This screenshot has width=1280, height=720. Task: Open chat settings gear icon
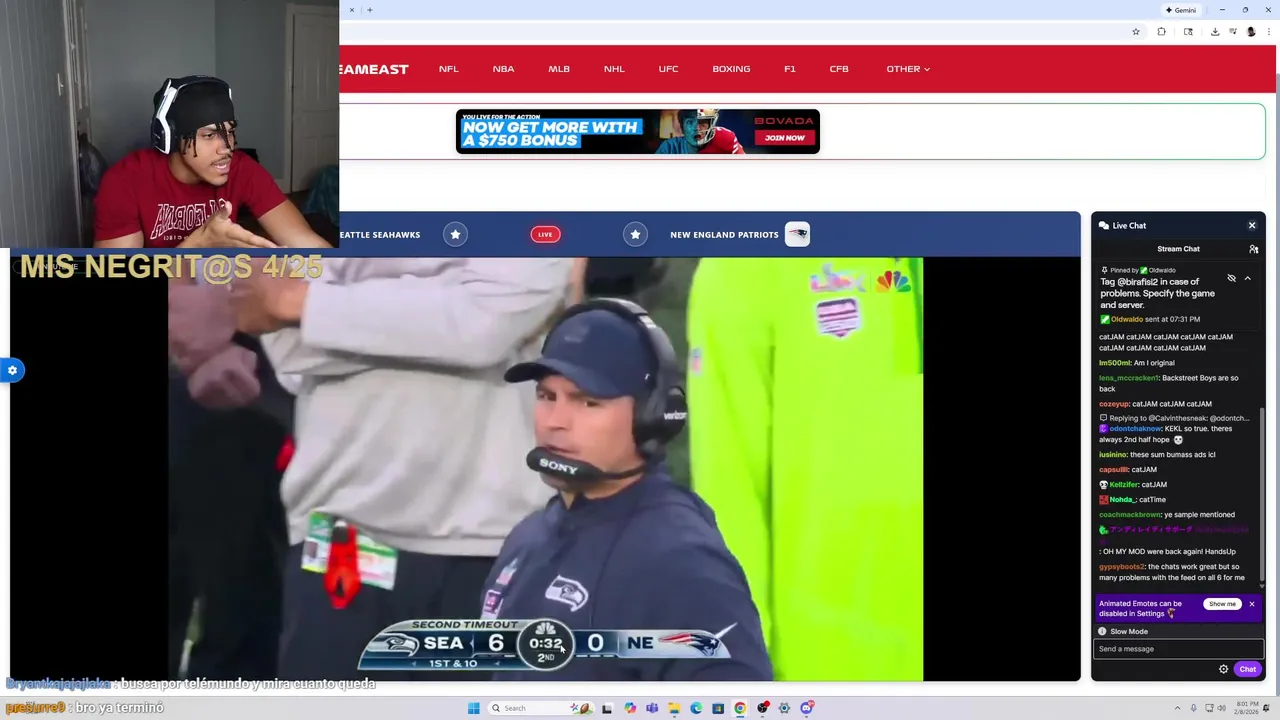click(x=1223, y=669)
